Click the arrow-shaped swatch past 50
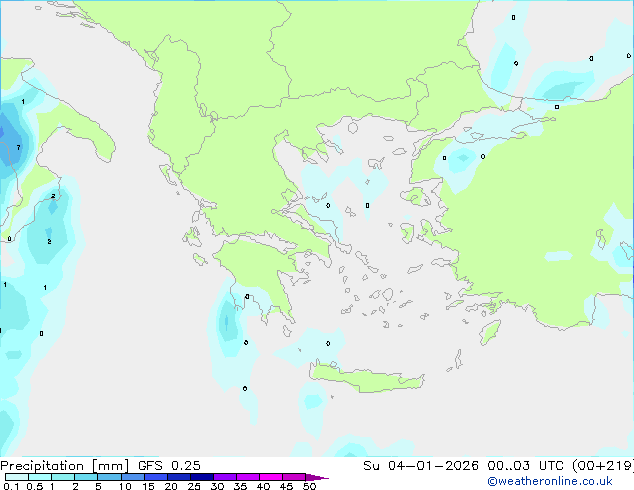Screen dimensions: 634x490 (317, 477)
